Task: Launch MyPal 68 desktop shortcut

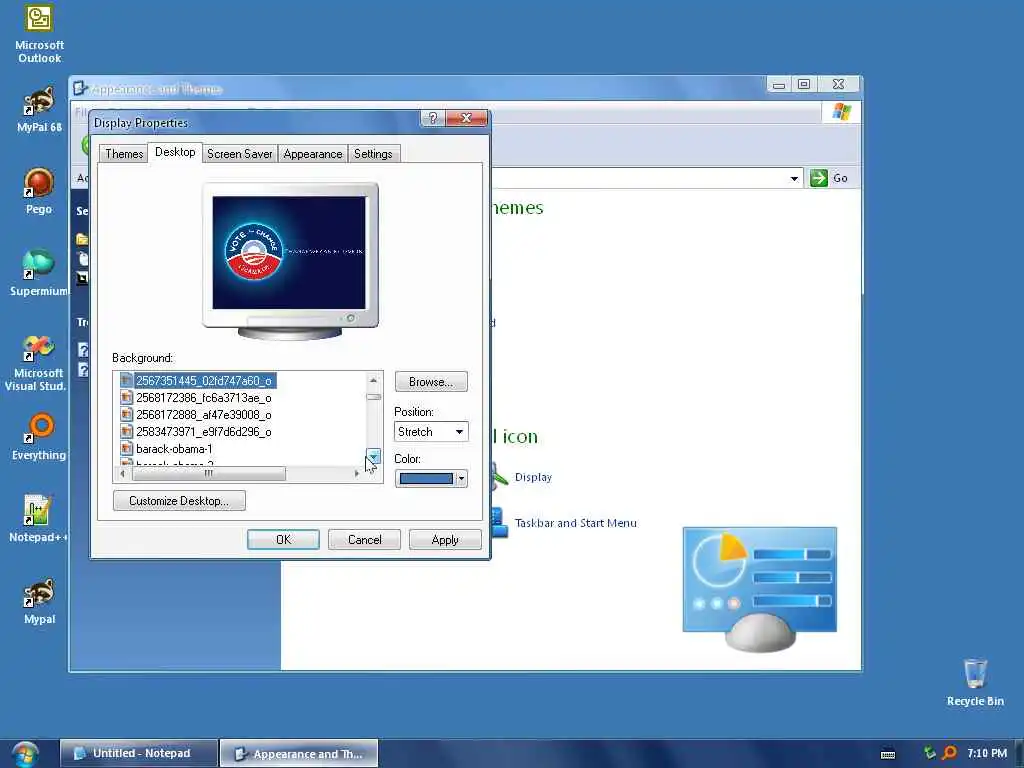Action: [x=39, y=110]
